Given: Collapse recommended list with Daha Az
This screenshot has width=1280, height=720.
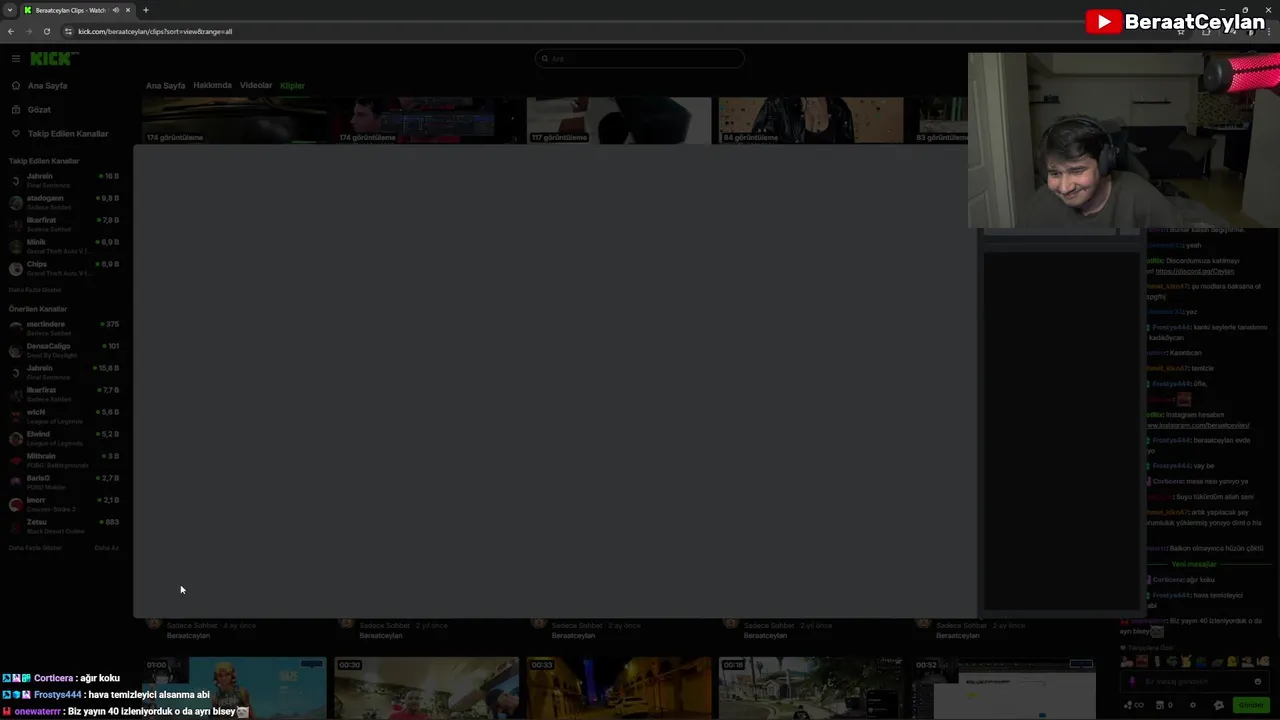Looking at the screenshot, I should [106, 548].
